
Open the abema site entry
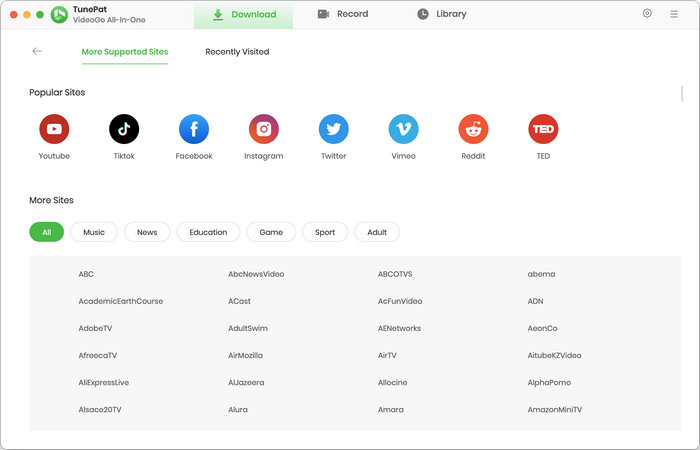542,274
